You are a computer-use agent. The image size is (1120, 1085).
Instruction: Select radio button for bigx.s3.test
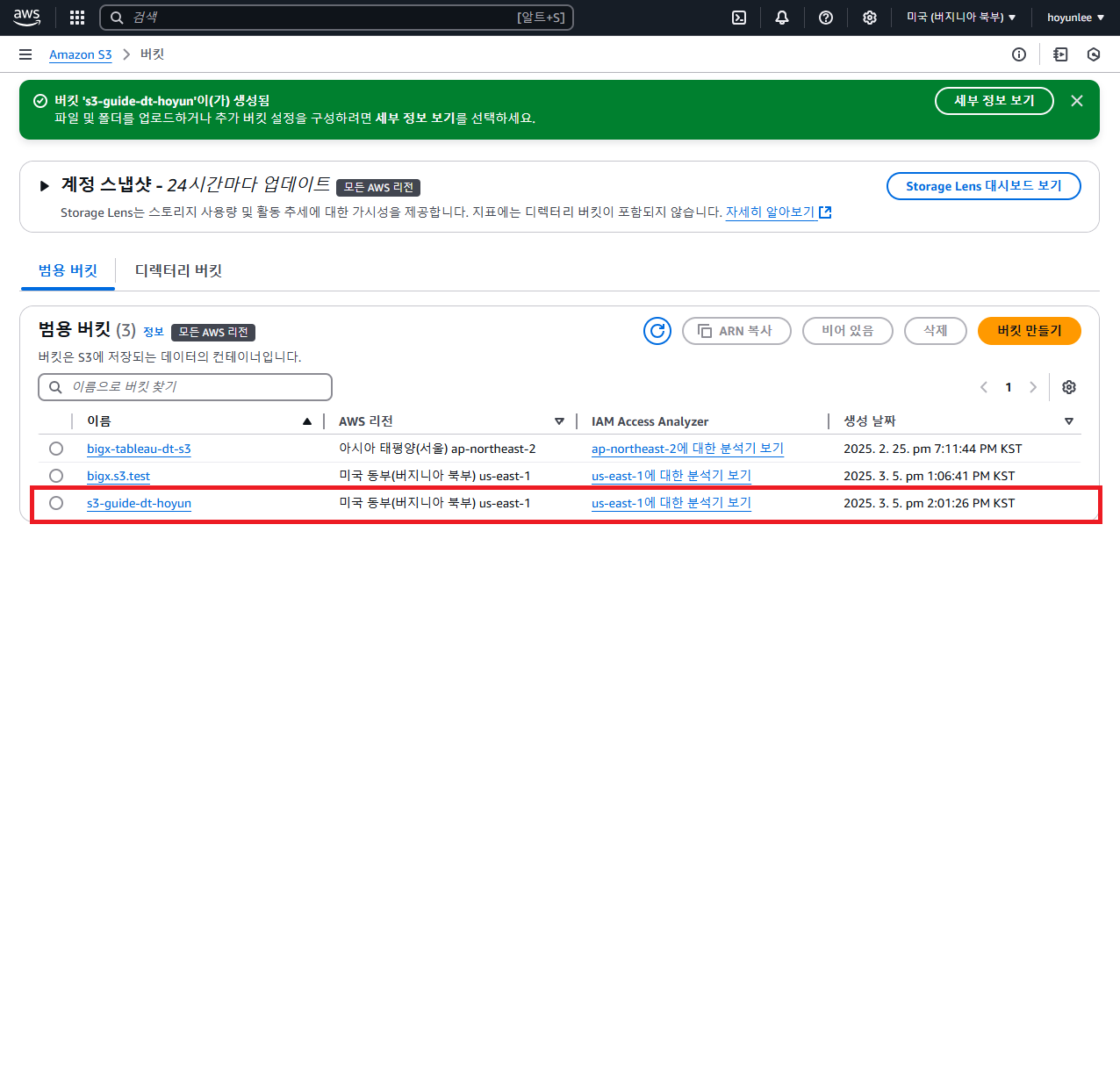click(x=56, y=476)
